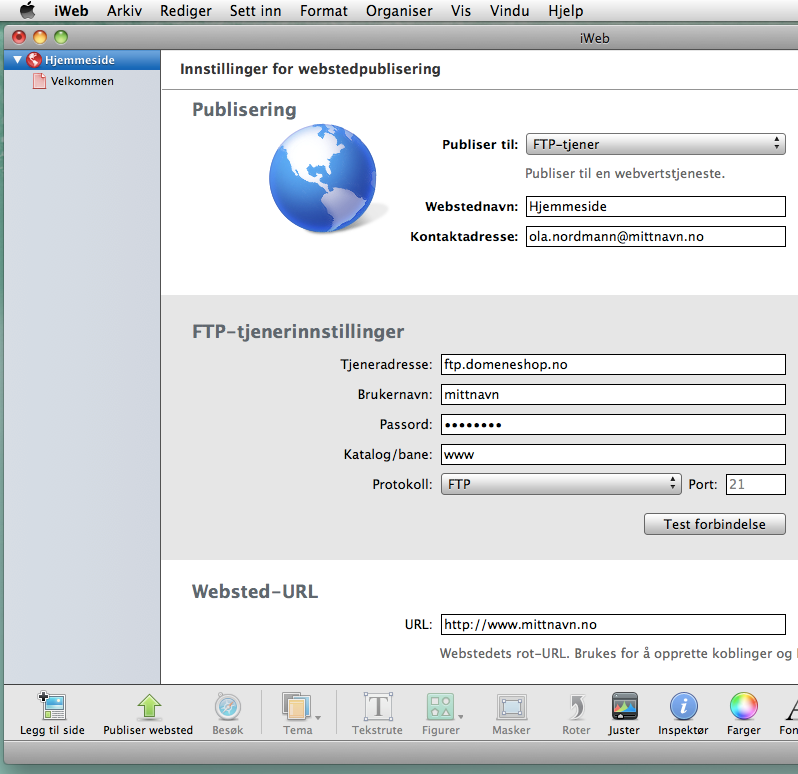The height and width of the screenshot is (774, 798).
Task: Open the Figurer shapes icon
Action: pyautogui.click(x=440, y=706)
